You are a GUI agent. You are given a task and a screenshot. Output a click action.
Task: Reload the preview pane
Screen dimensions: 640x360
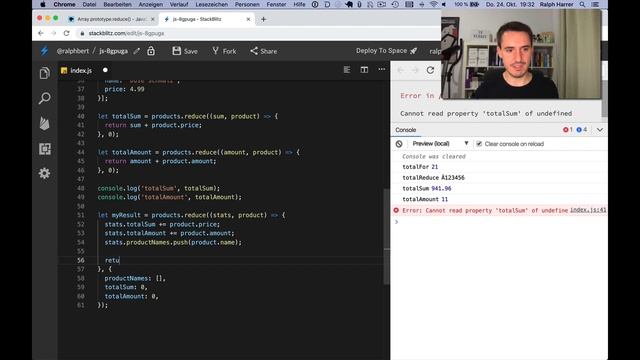coord(430,70)
